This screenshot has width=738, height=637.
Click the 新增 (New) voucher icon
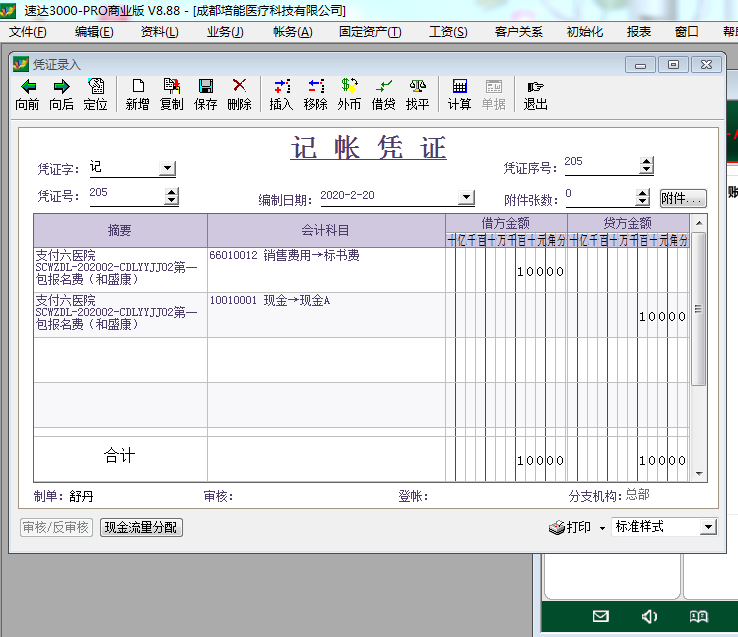click(x=137, y=94)
